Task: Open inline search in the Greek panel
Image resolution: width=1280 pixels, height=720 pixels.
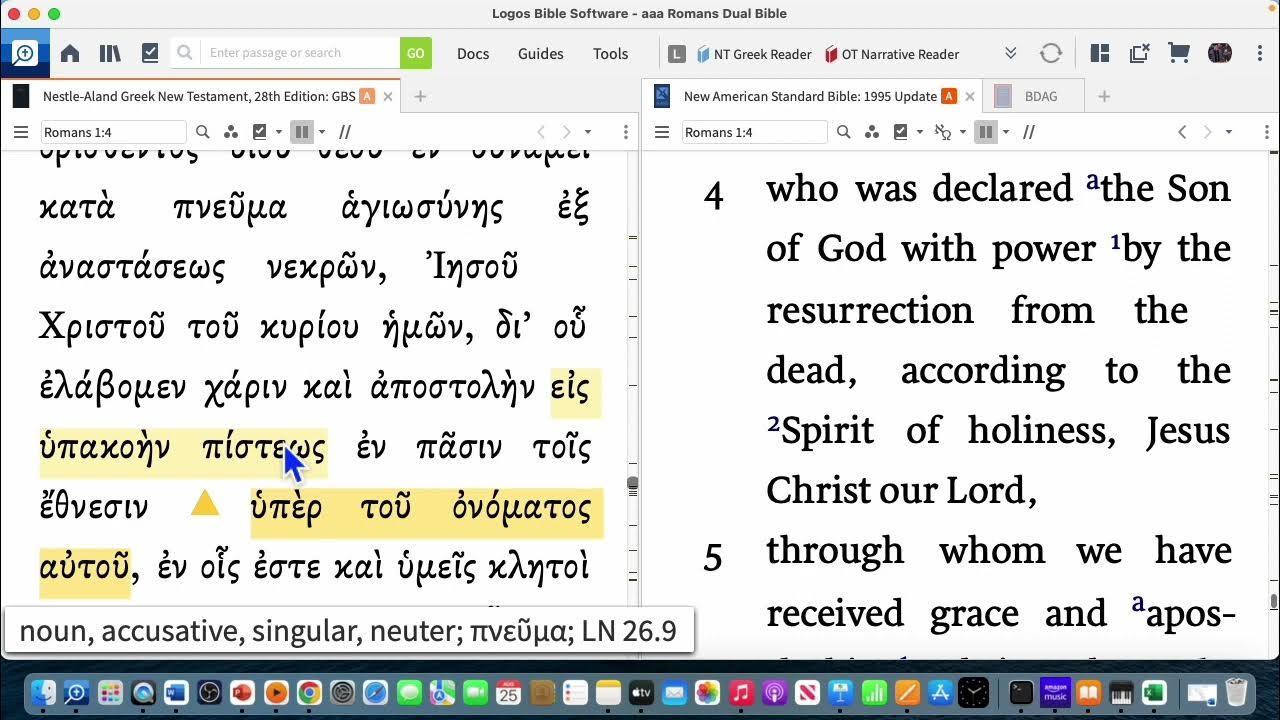Action: pyautogui.click(x=203, y=132)
